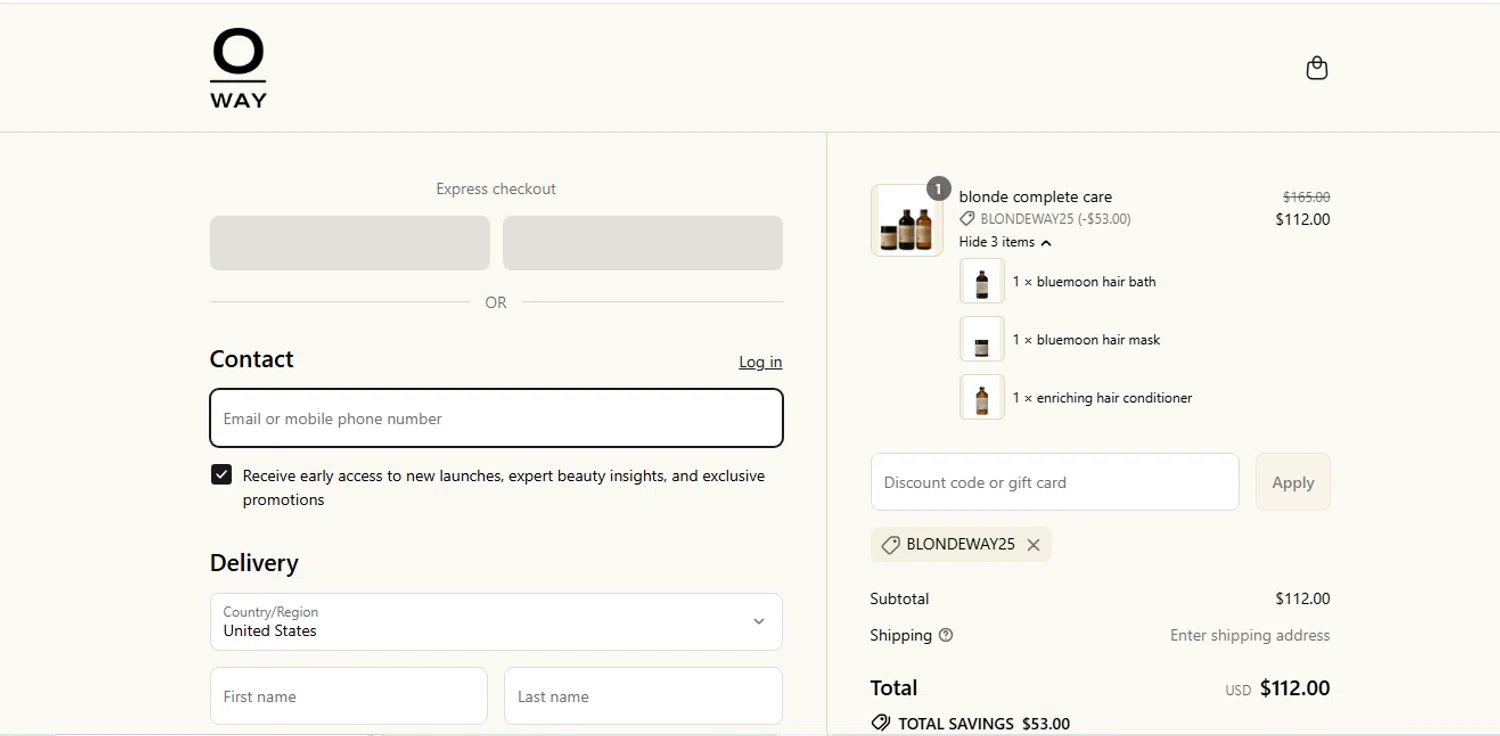Viewport: 1500px width, 736px height.
Task: Click the 'TOTAL SAVINGS $53.00' text
Action: click(984, 724)
